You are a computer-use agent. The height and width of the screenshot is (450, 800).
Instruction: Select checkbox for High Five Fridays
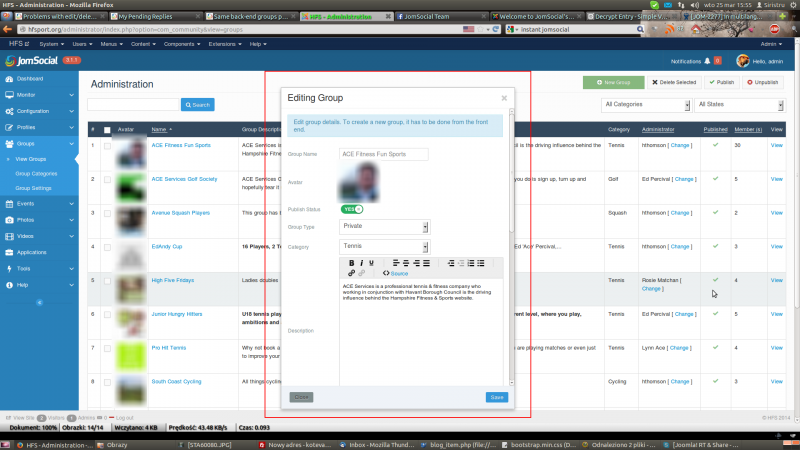(x=107, y=281)
